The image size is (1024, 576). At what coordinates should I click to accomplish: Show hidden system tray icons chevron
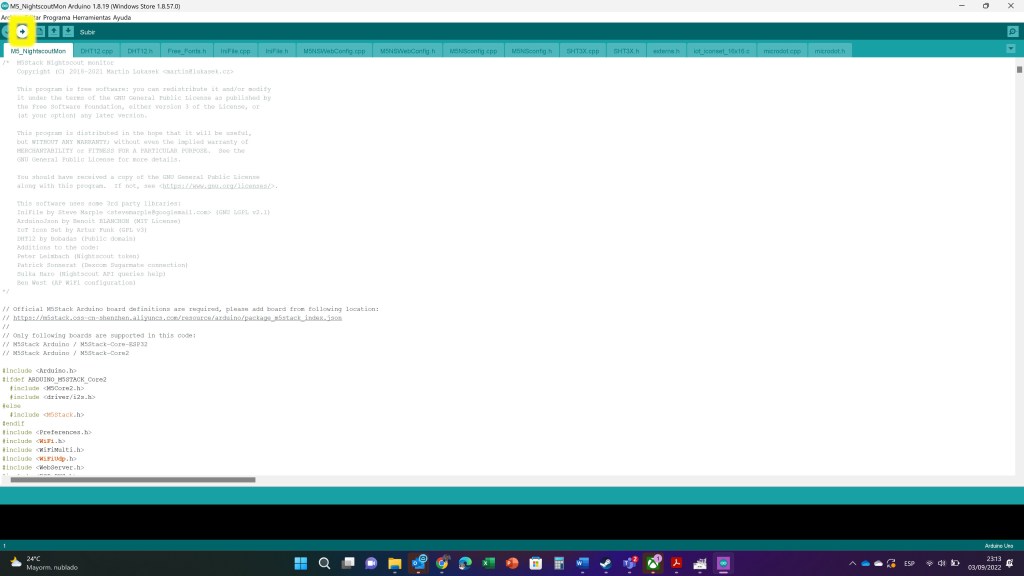click(852, 563)
